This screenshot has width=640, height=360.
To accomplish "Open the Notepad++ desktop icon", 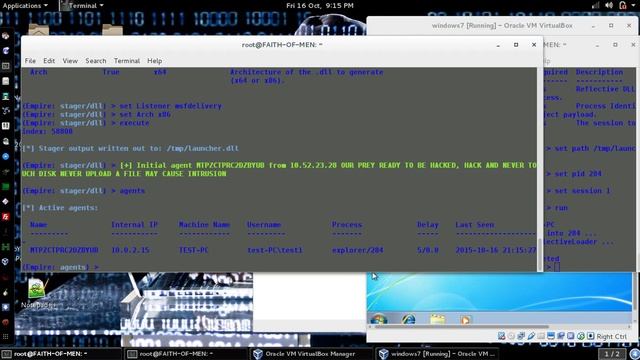I will tap(37, 293).
